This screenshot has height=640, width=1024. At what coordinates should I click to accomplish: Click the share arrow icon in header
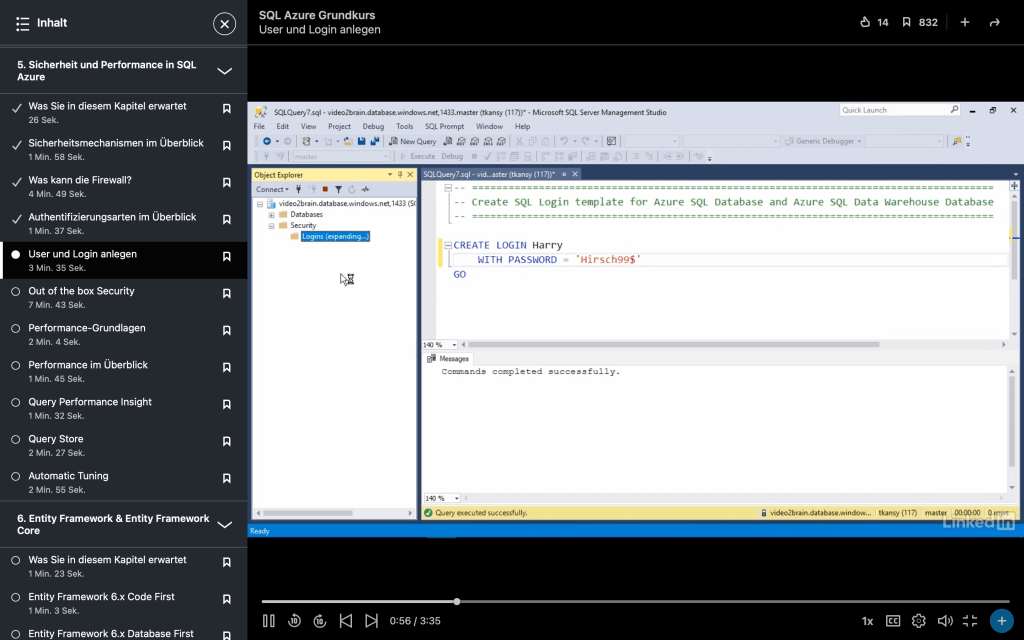[994, 22]
